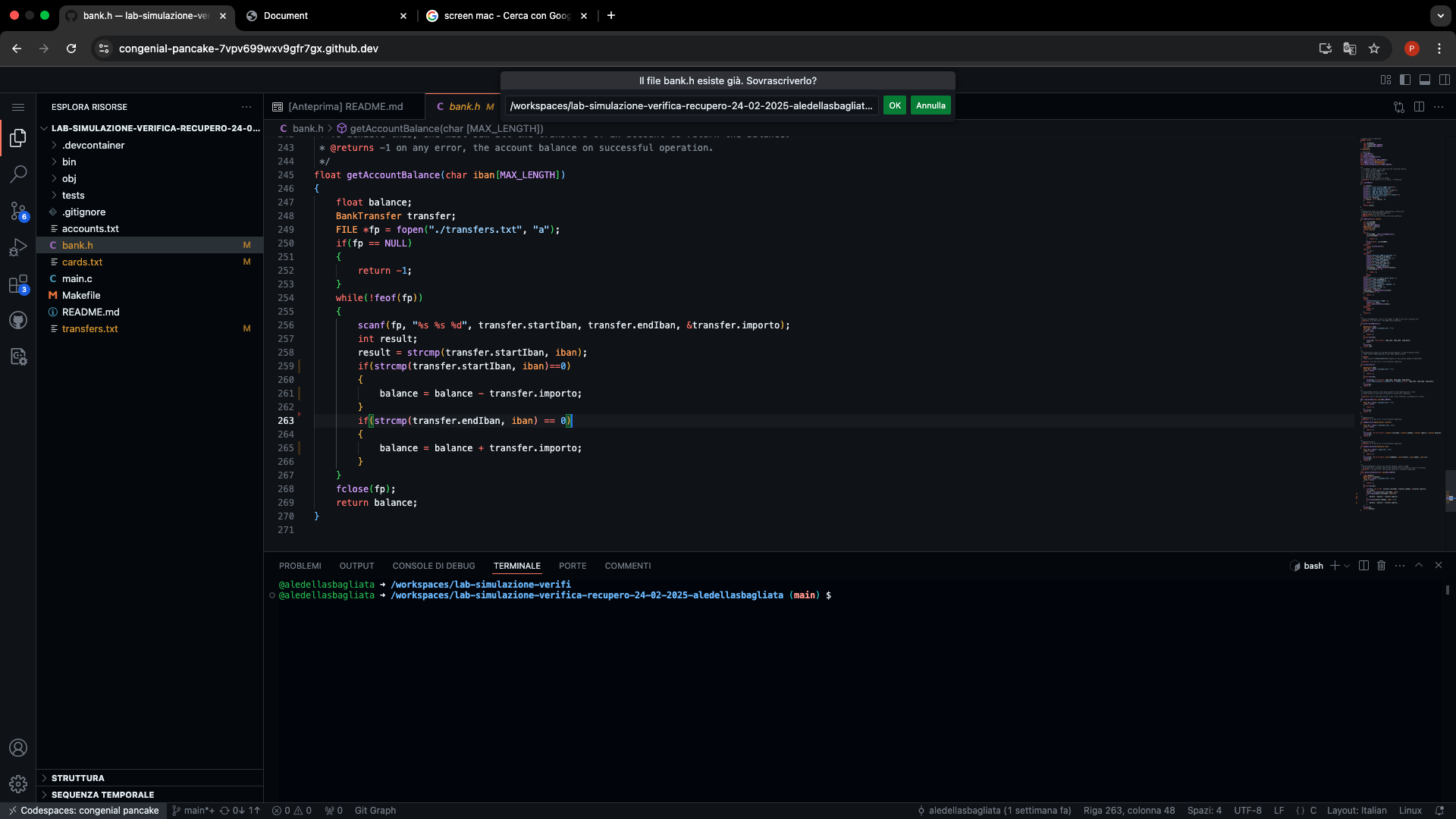Kill terminal with trash icon

click(x=1381, y=566)
